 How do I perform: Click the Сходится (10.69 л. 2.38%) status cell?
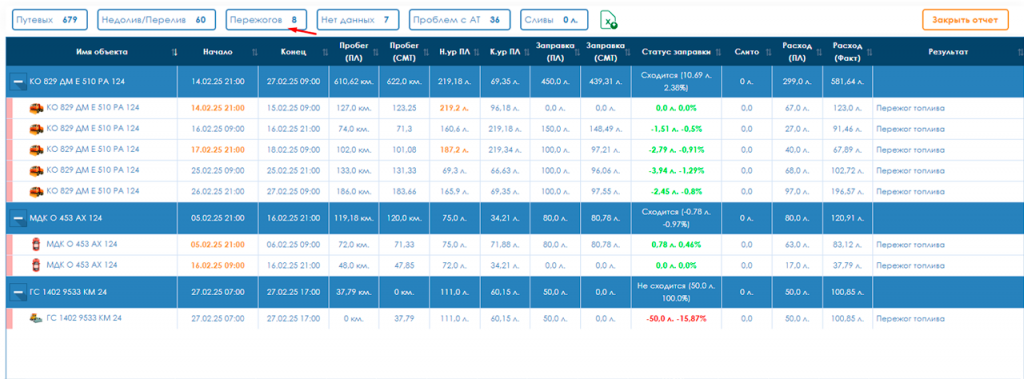point(677,82)
